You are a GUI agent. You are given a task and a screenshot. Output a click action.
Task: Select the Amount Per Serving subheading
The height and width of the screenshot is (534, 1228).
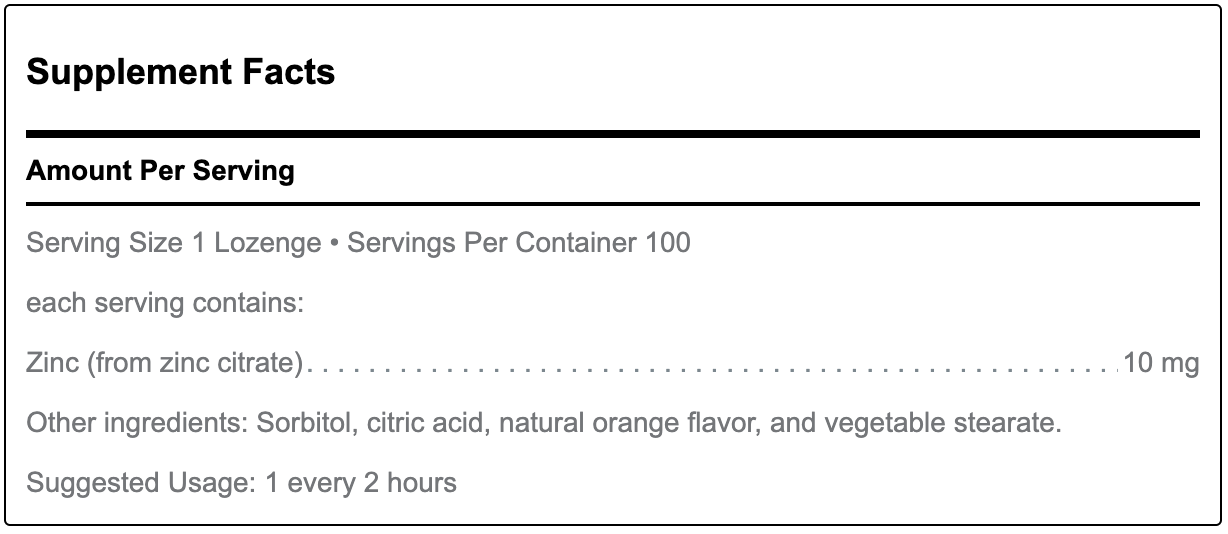tap(160, 171)
